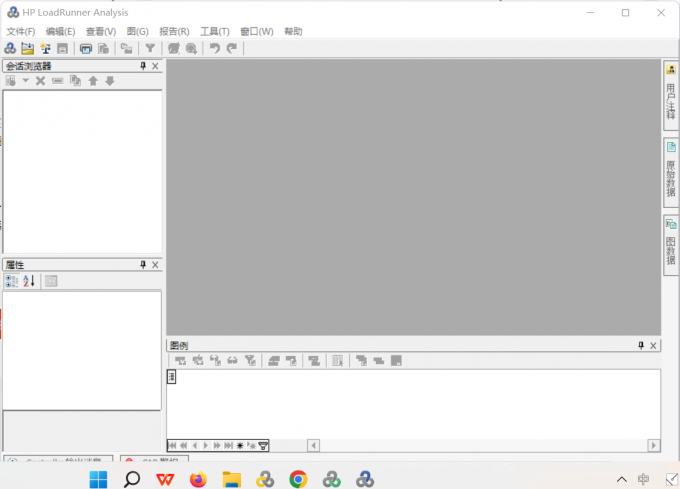680x489 pixels.
Task: Click the magnifier zoom icon in the toolbar
Action: click(x=191, y=49)
